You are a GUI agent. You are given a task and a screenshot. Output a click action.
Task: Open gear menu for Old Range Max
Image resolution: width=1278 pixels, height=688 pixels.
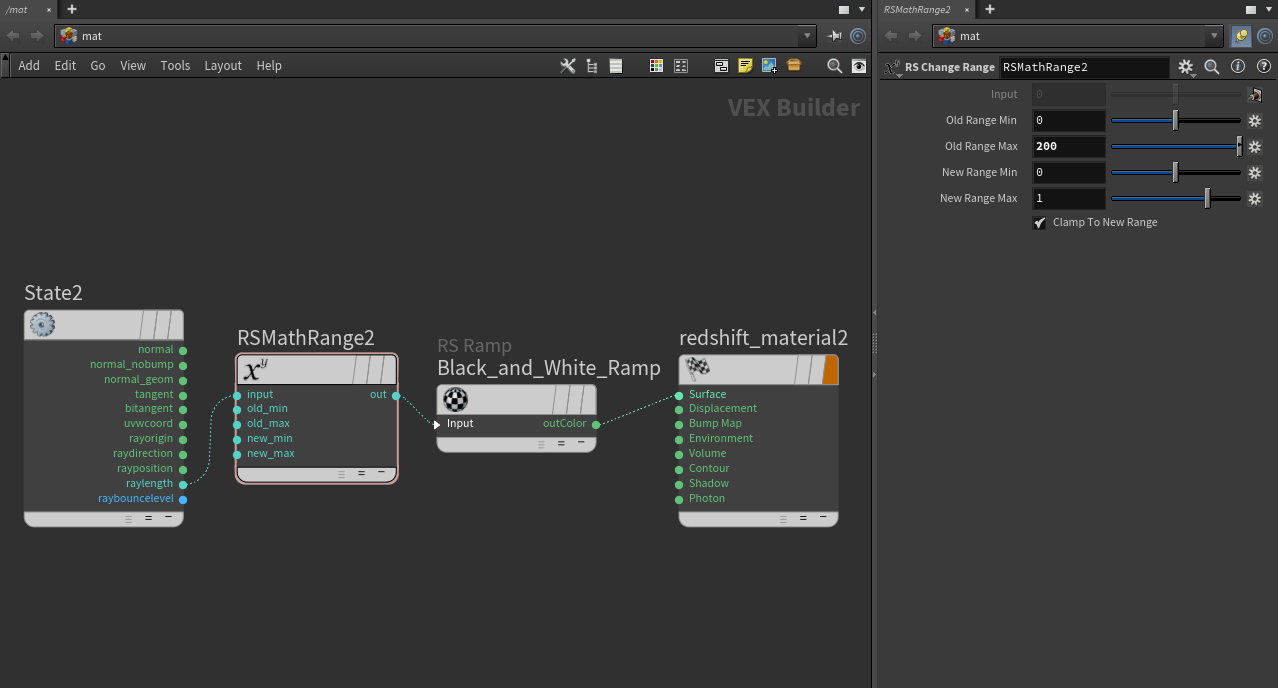1255,147
